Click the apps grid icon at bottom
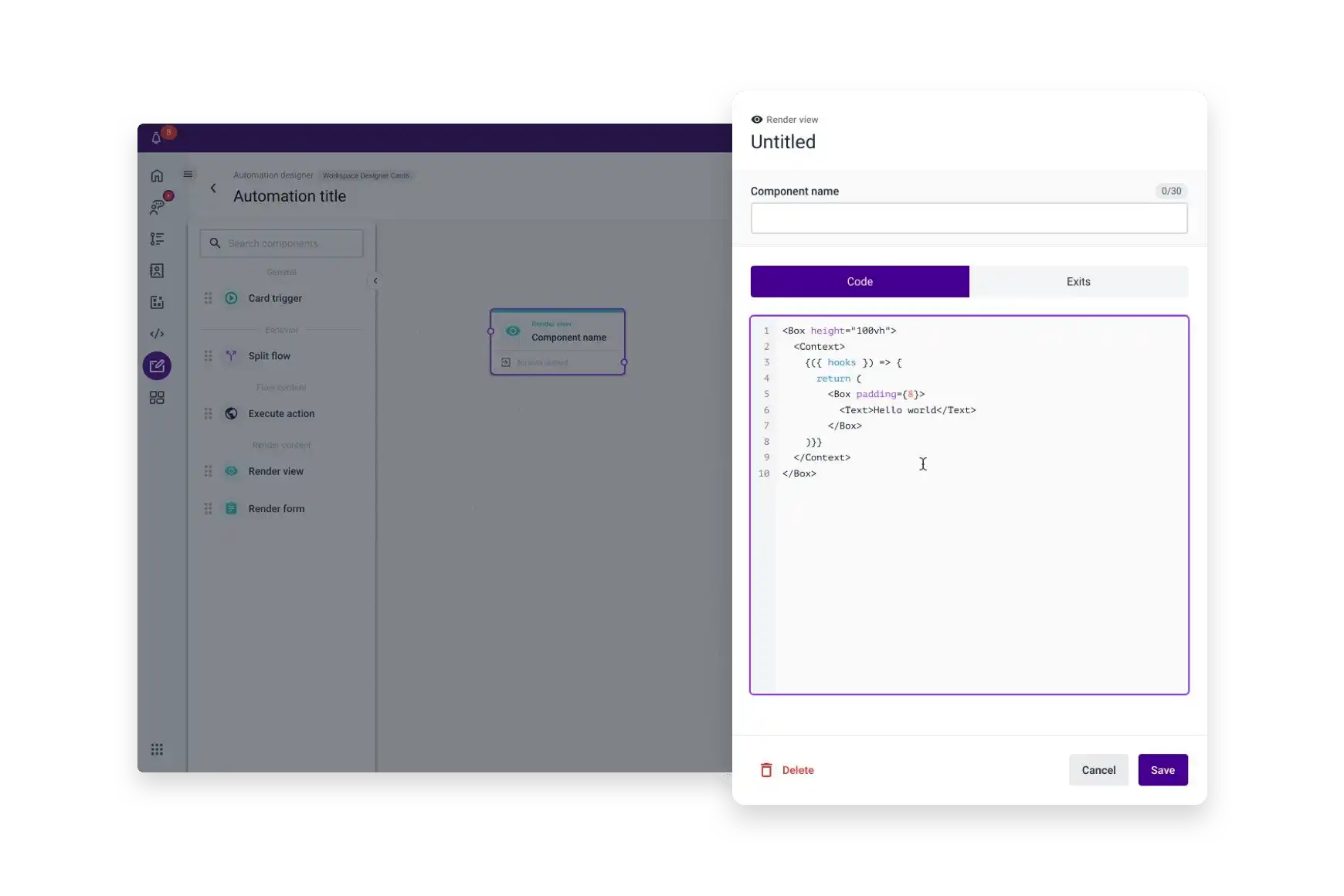Image resolution: width=1344 pixels, height=896 pixels. pyautogui.click(x=157, y=749)
